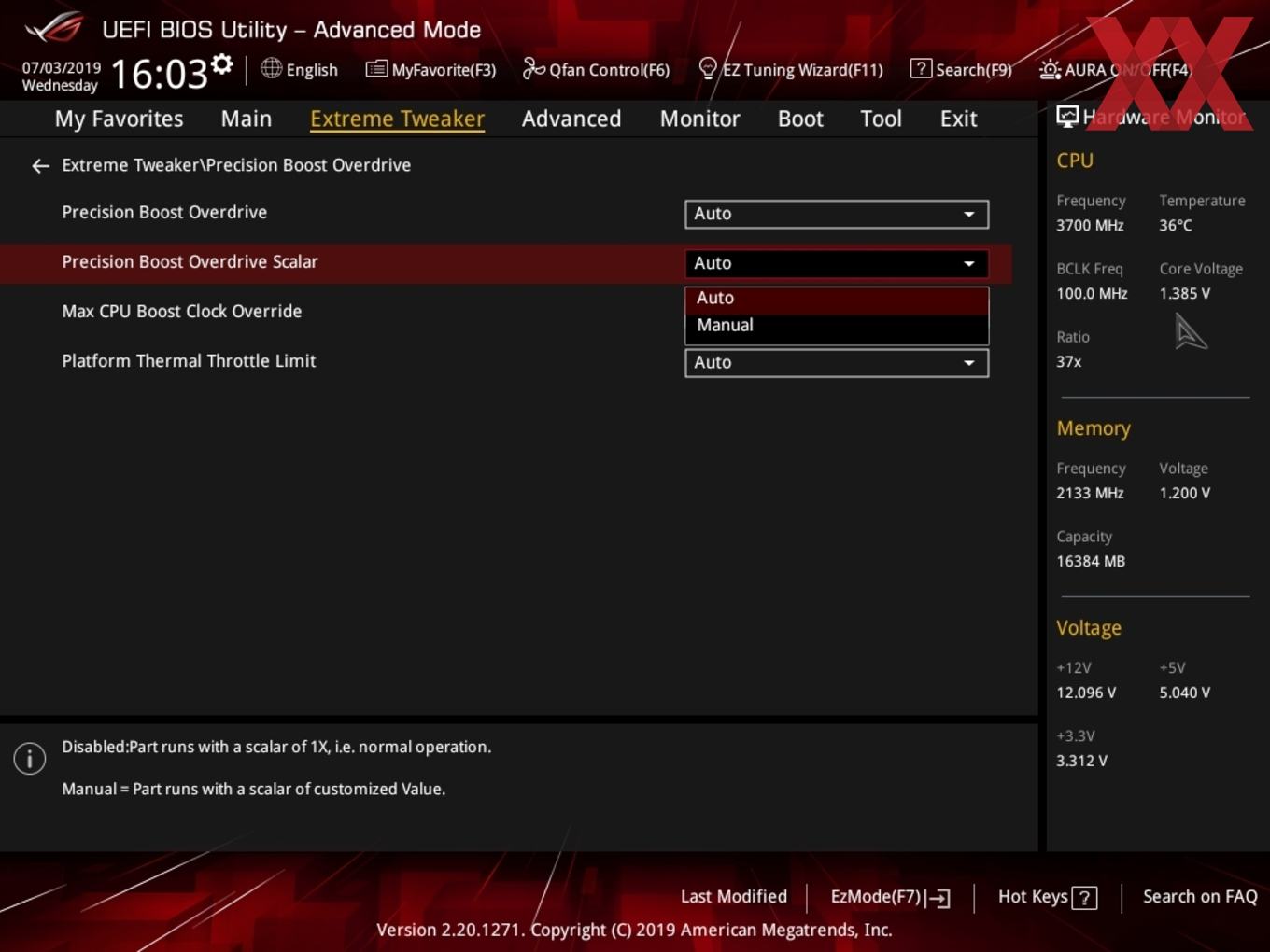Open the Qfan Control fan icon
Image resolution: width=1270 pixels, height=952 pixels.
[533, 68]
